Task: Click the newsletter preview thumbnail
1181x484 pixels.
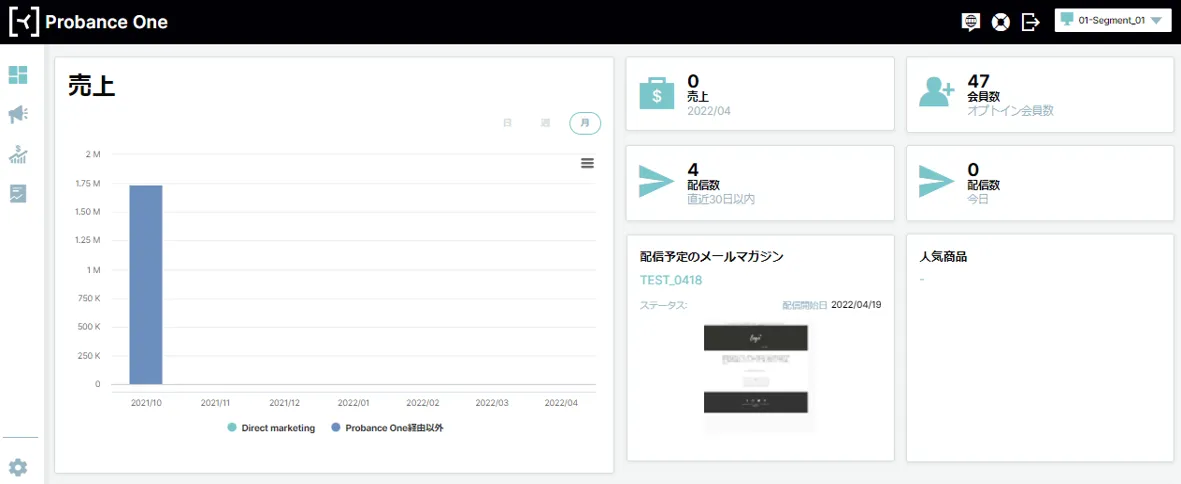Action: pos(759,376)
